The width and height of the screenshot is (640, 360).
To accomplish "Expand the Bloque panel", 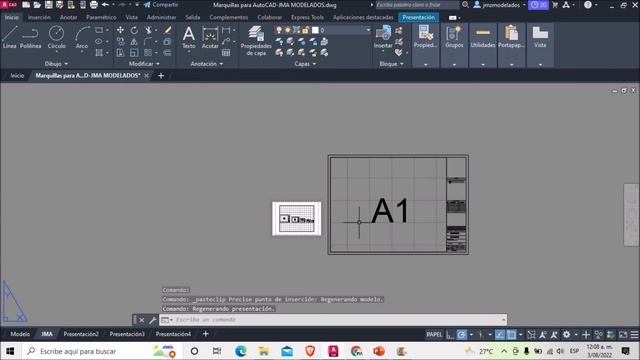I will click(391, 64).
